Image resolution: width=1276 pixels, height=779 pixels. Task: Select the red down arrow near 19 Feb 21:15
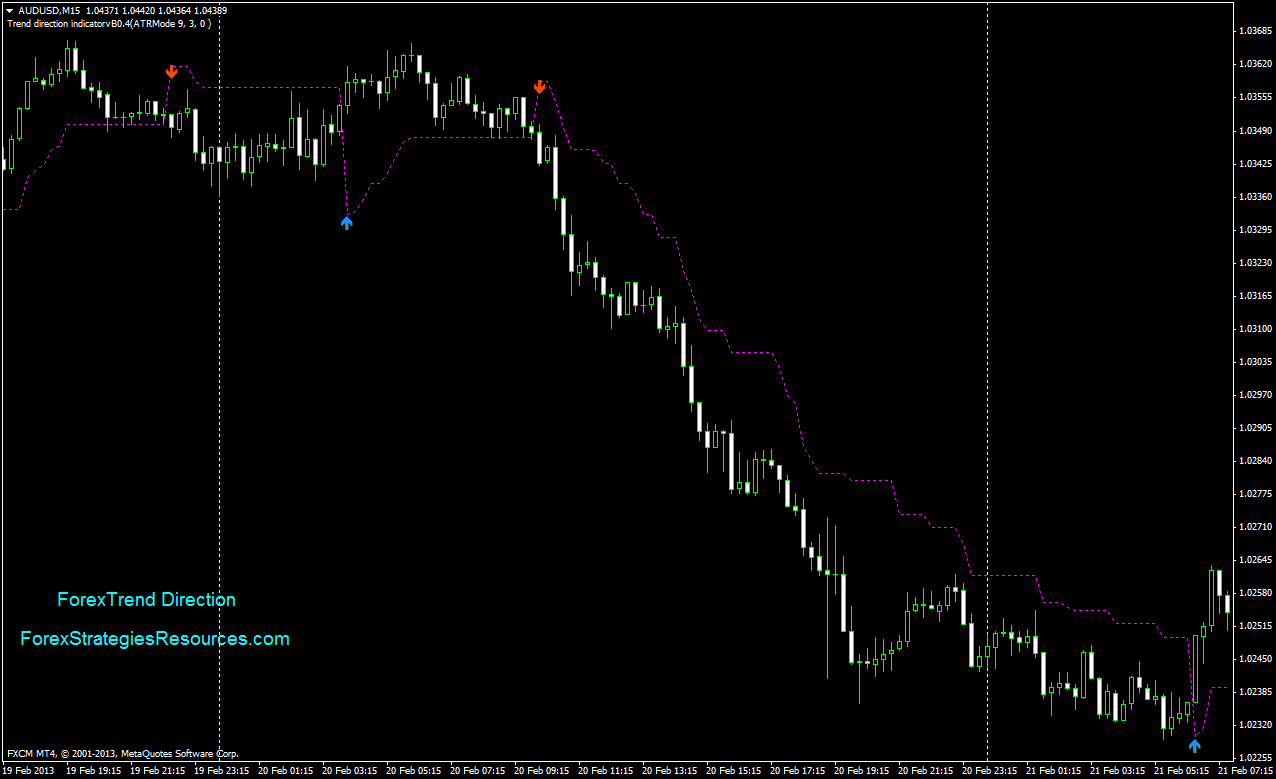coord(172,71)
